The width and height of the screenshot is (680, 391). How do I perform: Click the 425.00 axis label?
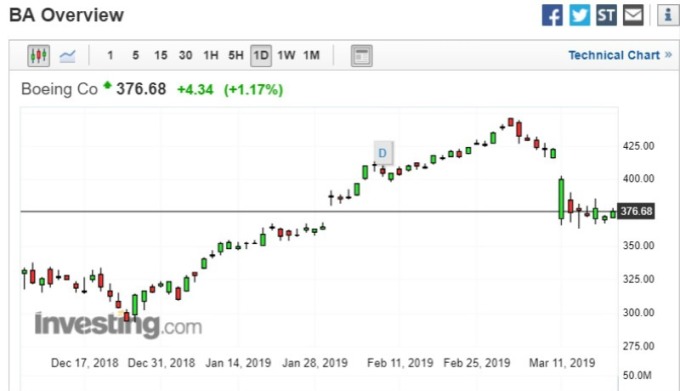[x=638, y=146]
